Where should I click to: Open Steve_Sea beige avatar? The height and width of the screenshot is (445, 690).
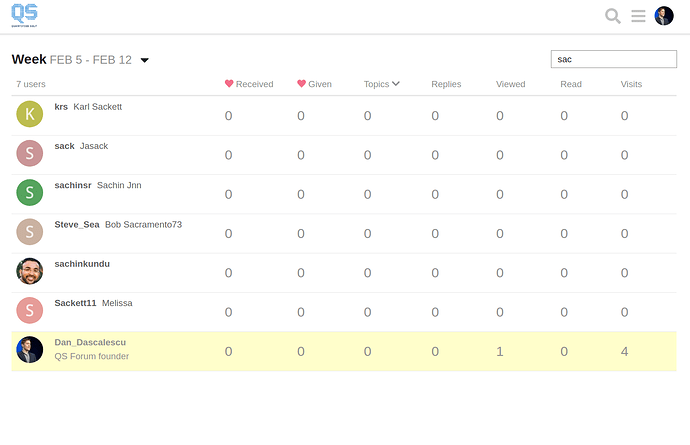pos(29,232)
